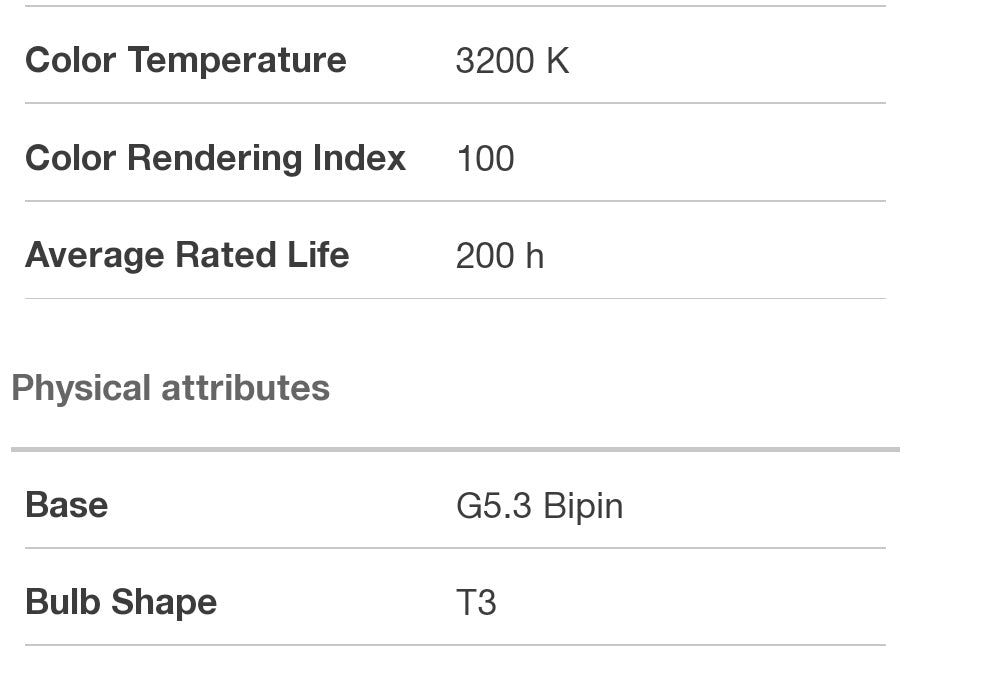The width and height of the screenshot is (995, 674).
Task: Click the word Bipin in Base value
Action: click(583, 506)
